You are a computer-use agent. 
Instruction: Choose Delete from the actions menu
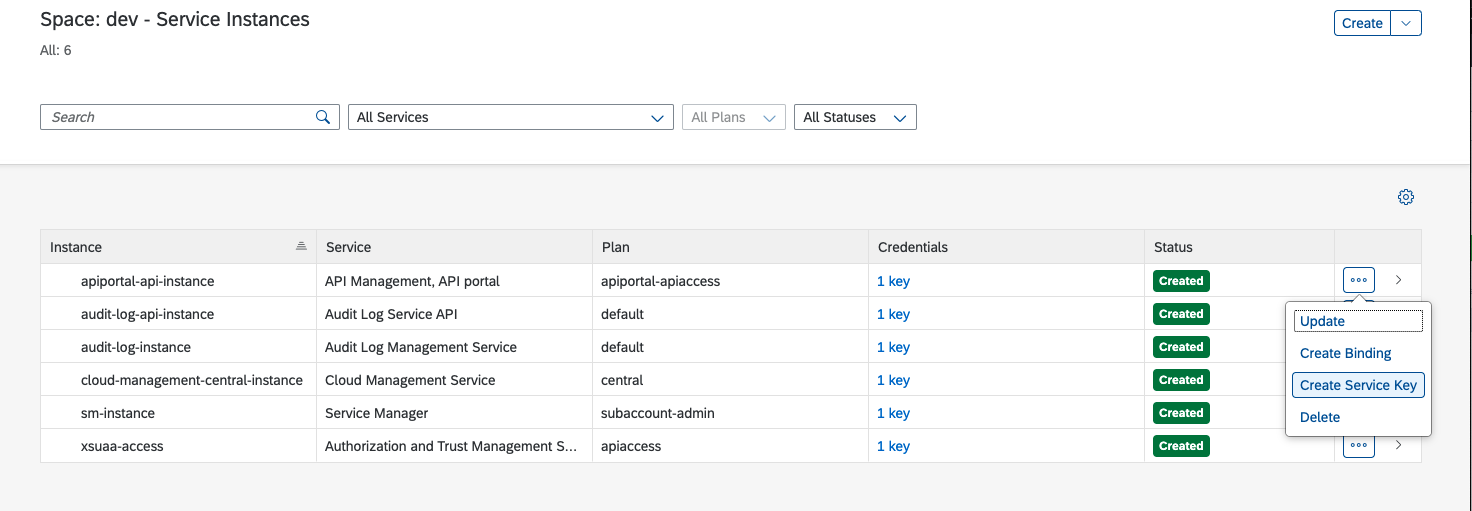point(1320,417)
